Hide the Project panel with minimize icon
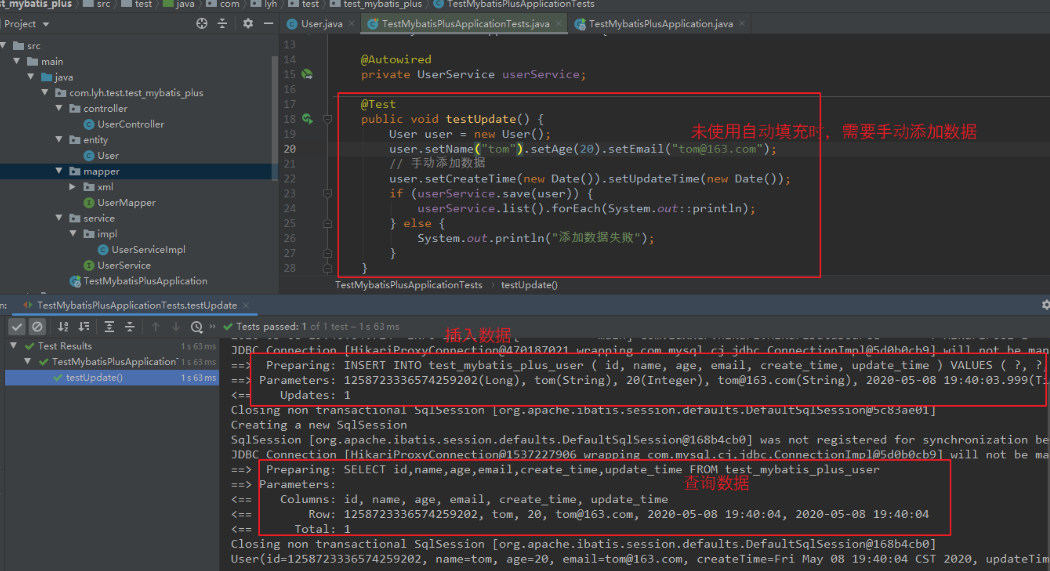 tap(264, 23)
